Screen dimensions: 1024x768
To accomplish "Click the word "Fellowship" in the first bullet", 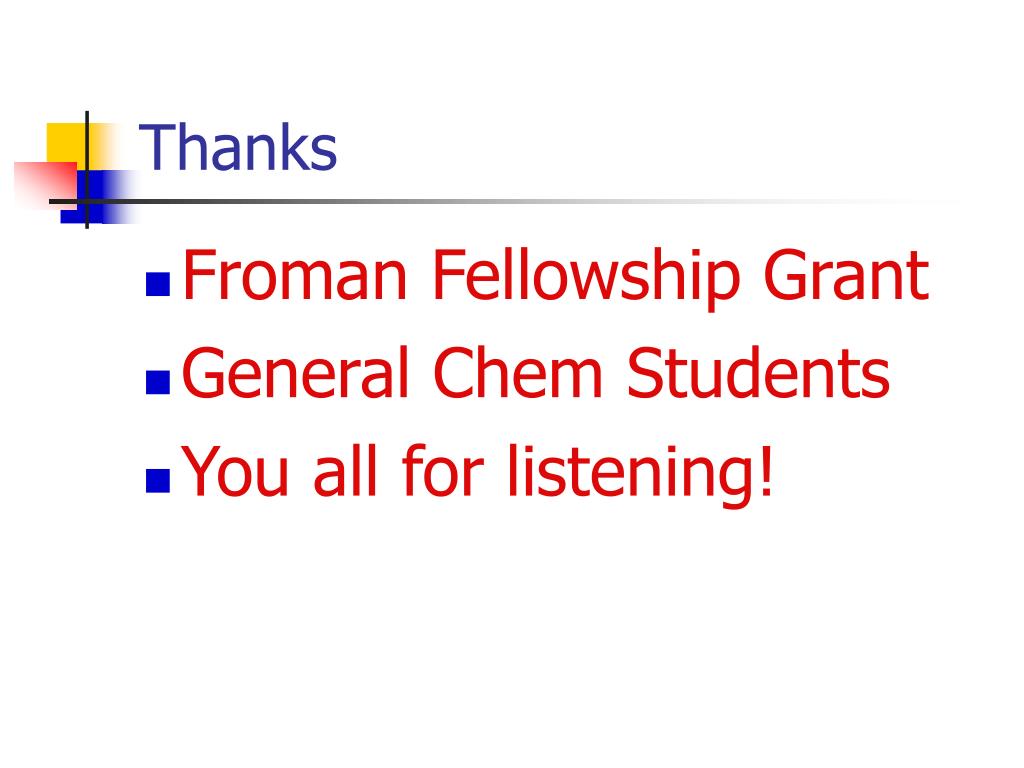I will [x=586, y=277].
